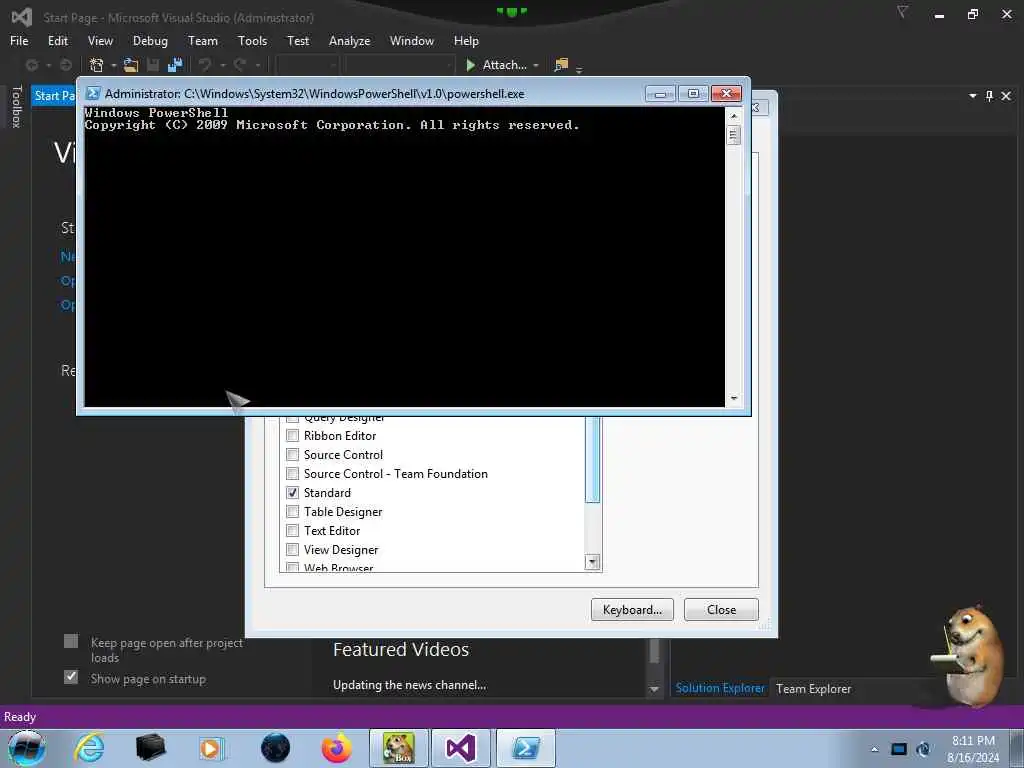Click the dark globe taskbar icon
This screenshot has height=768, width=1024.
click(275, 748)
